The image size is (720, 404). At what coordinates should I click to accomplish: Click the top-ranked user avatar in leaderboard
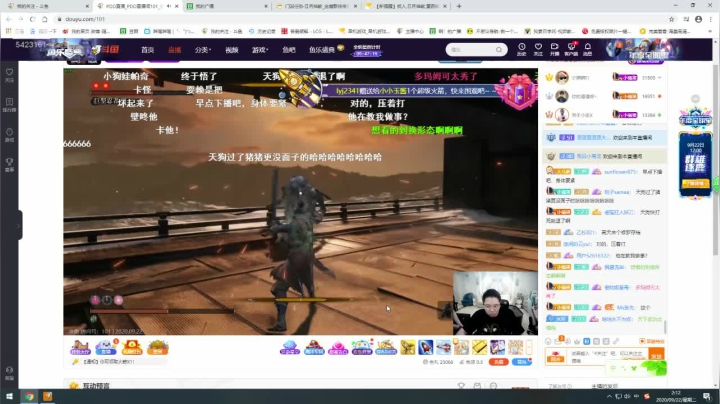[562, 78]
